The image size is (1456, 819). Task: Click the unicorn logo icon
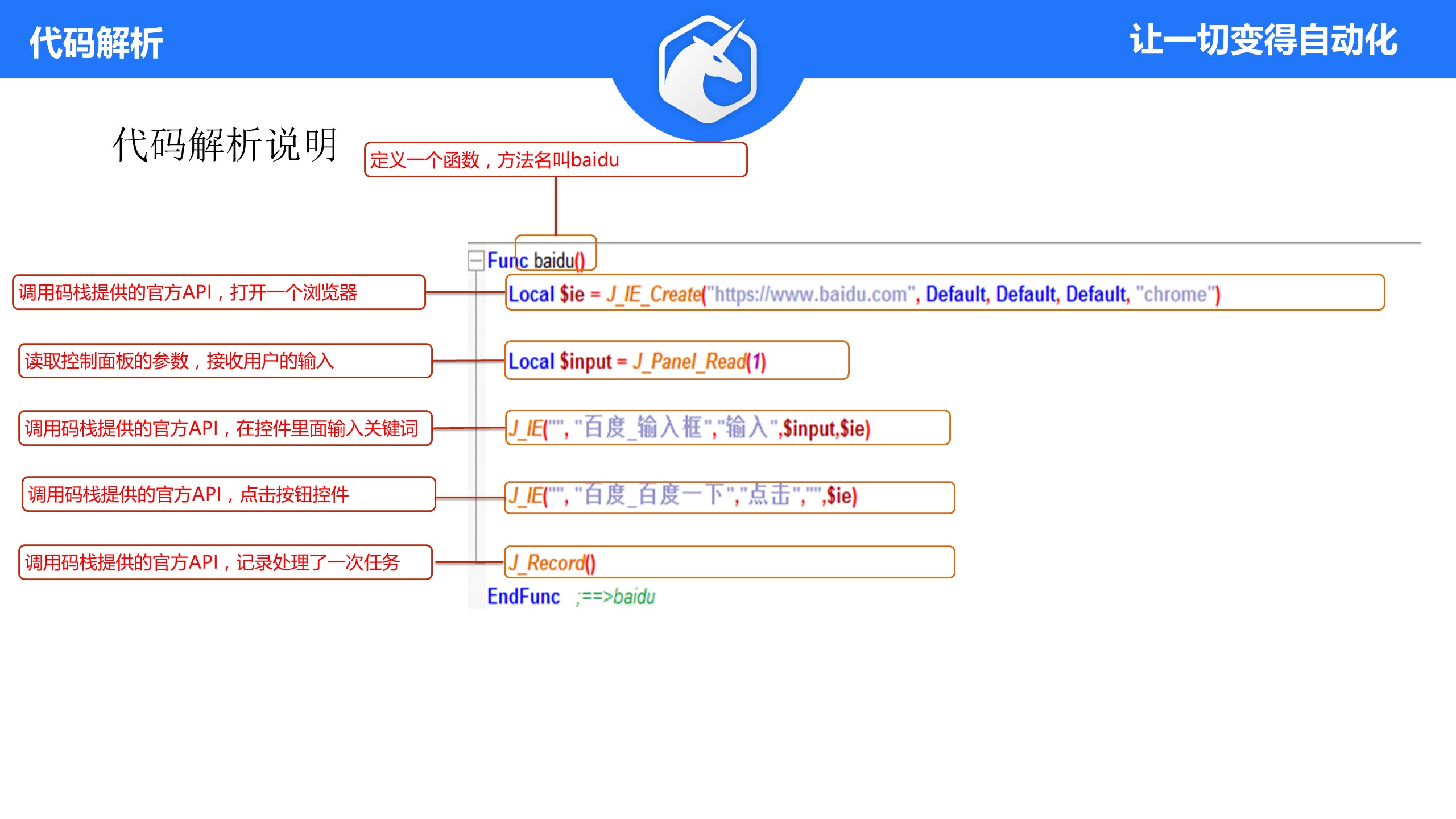(708, 69)
